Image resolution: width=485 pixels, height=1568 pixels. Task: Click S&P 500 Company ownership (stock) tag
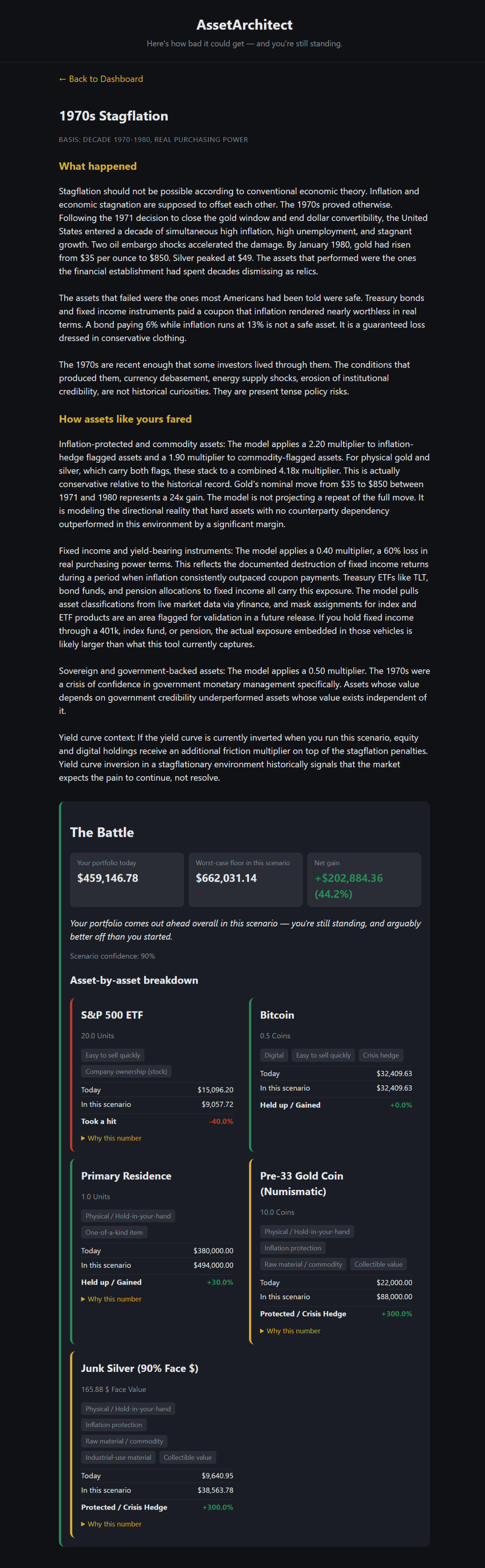127,1071
